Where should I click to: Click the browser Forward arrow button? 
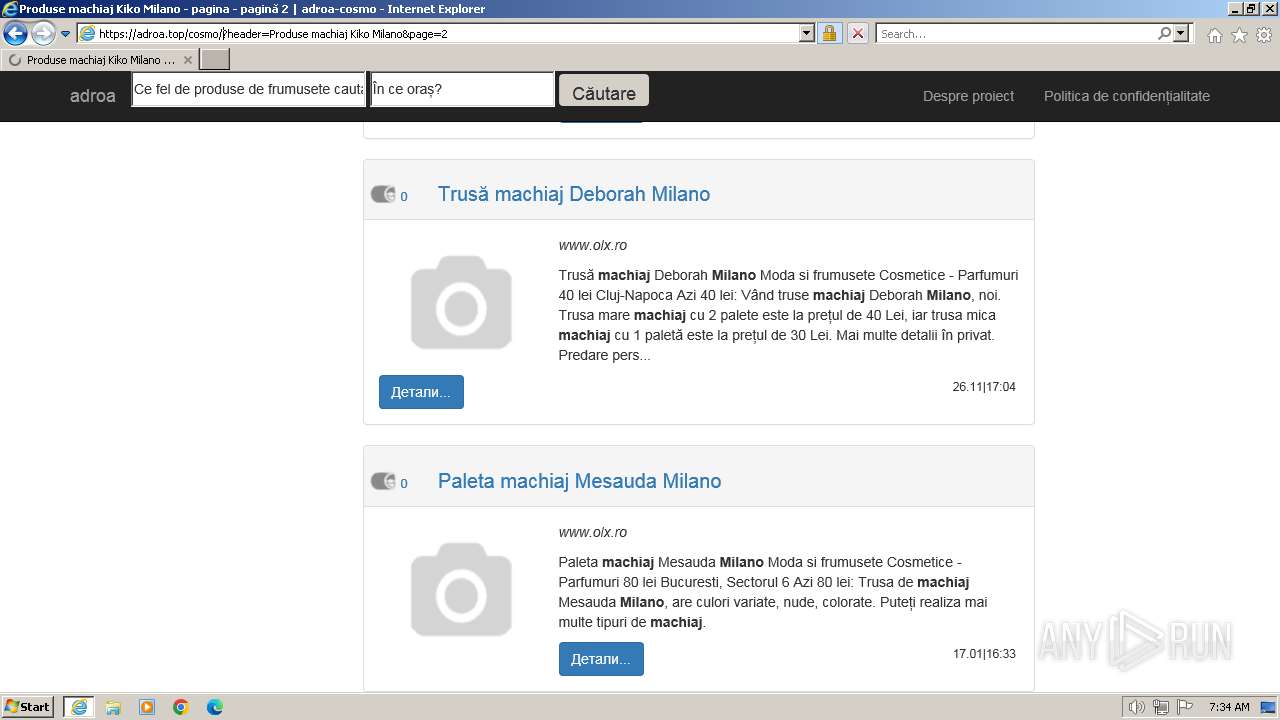coord(43,34)
